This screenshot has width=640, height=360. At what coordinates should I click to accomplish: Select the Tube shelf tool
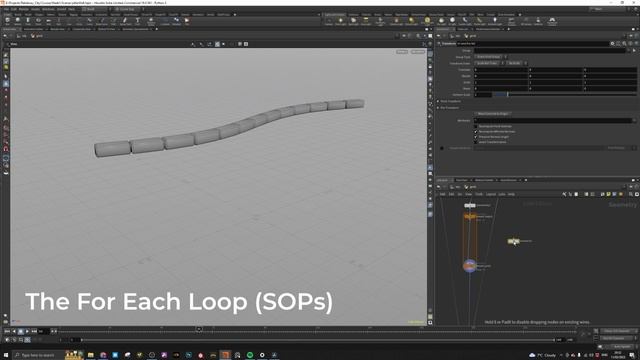point(28,21)
